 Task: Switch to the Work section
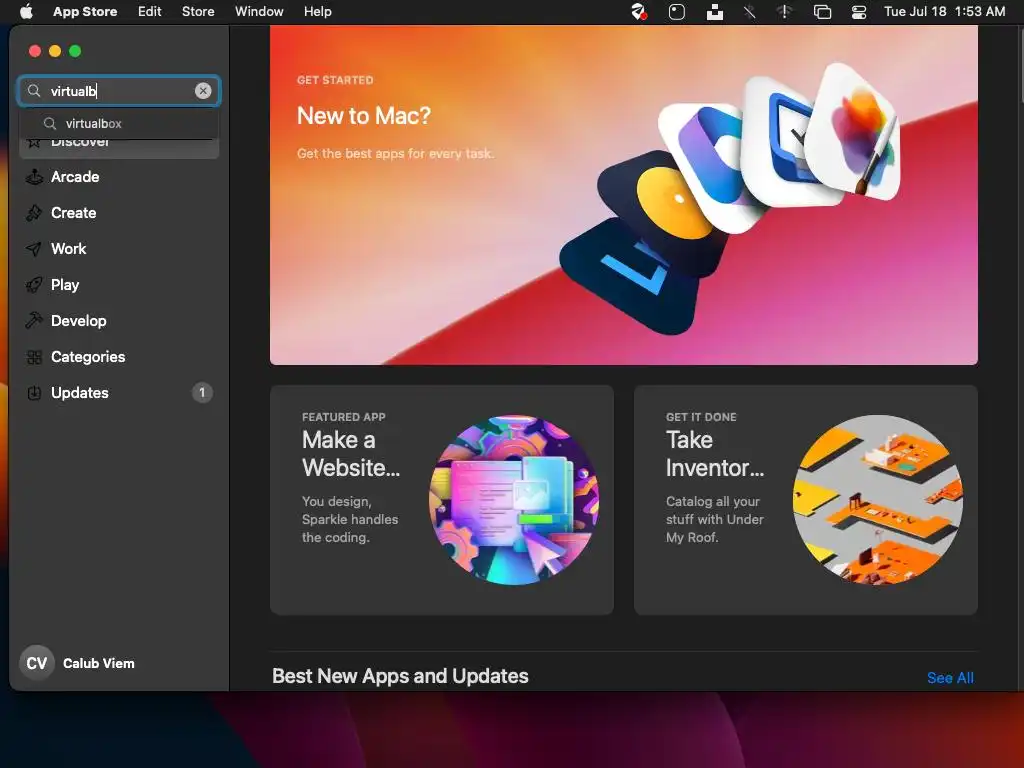coord(119,249)
